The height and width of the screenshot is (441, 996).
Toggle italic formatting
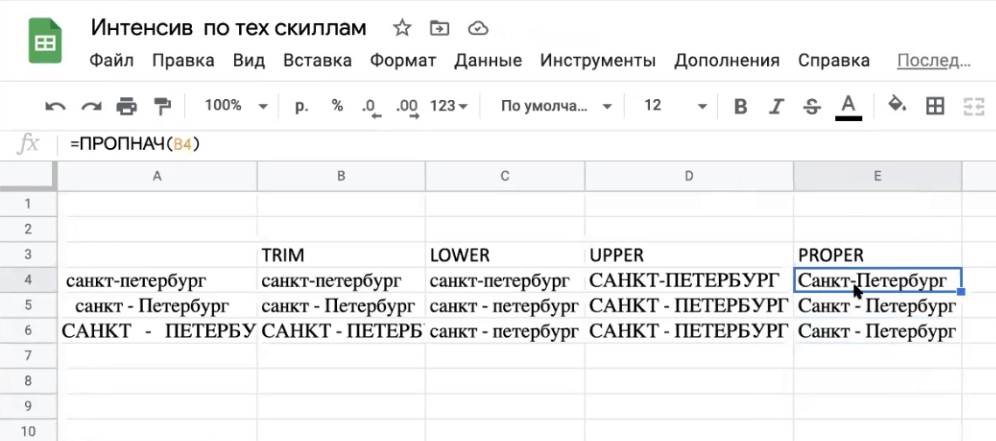(775, 107)
